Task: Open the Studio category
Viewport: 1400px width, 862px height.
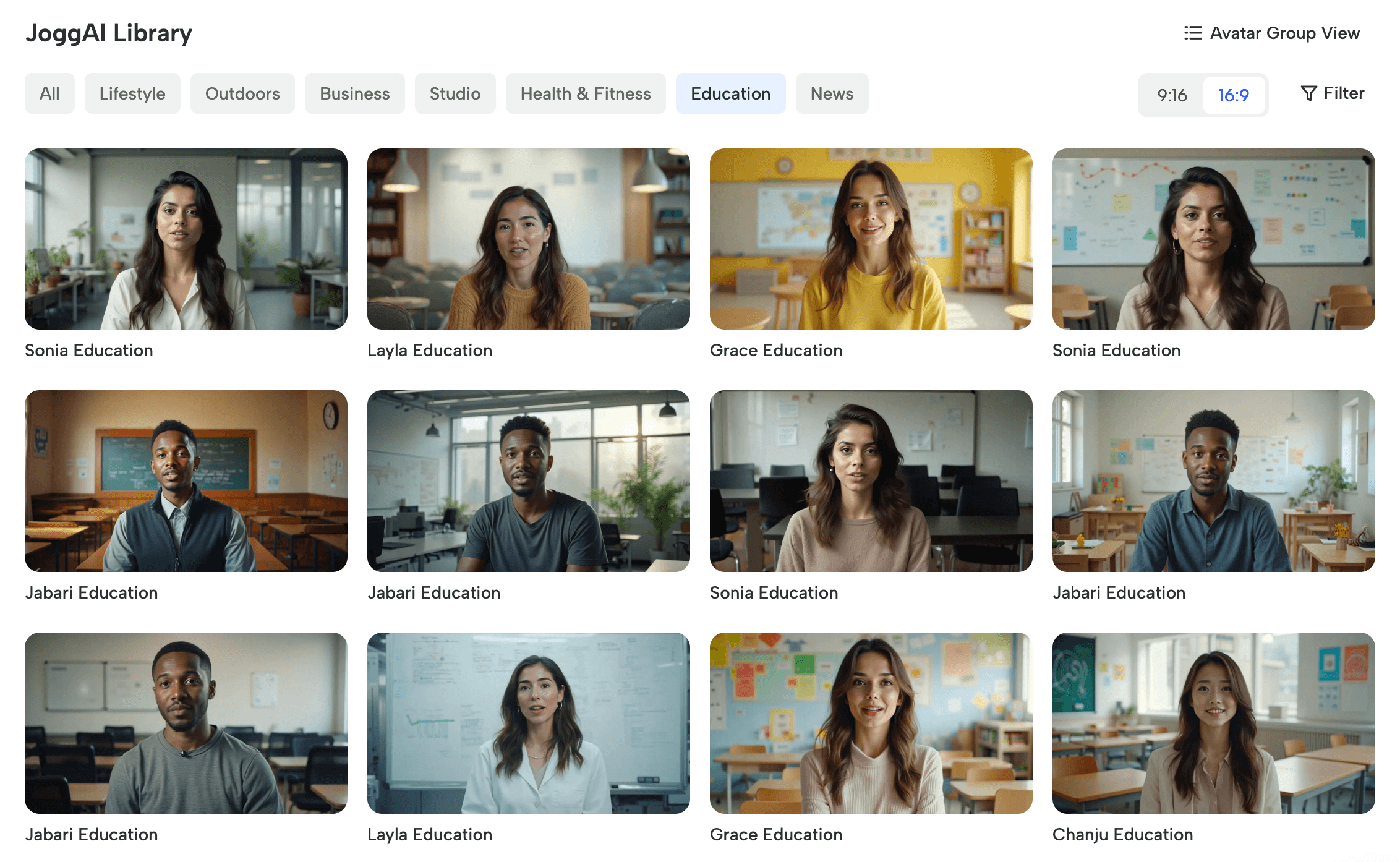Action: click(455, 93)
